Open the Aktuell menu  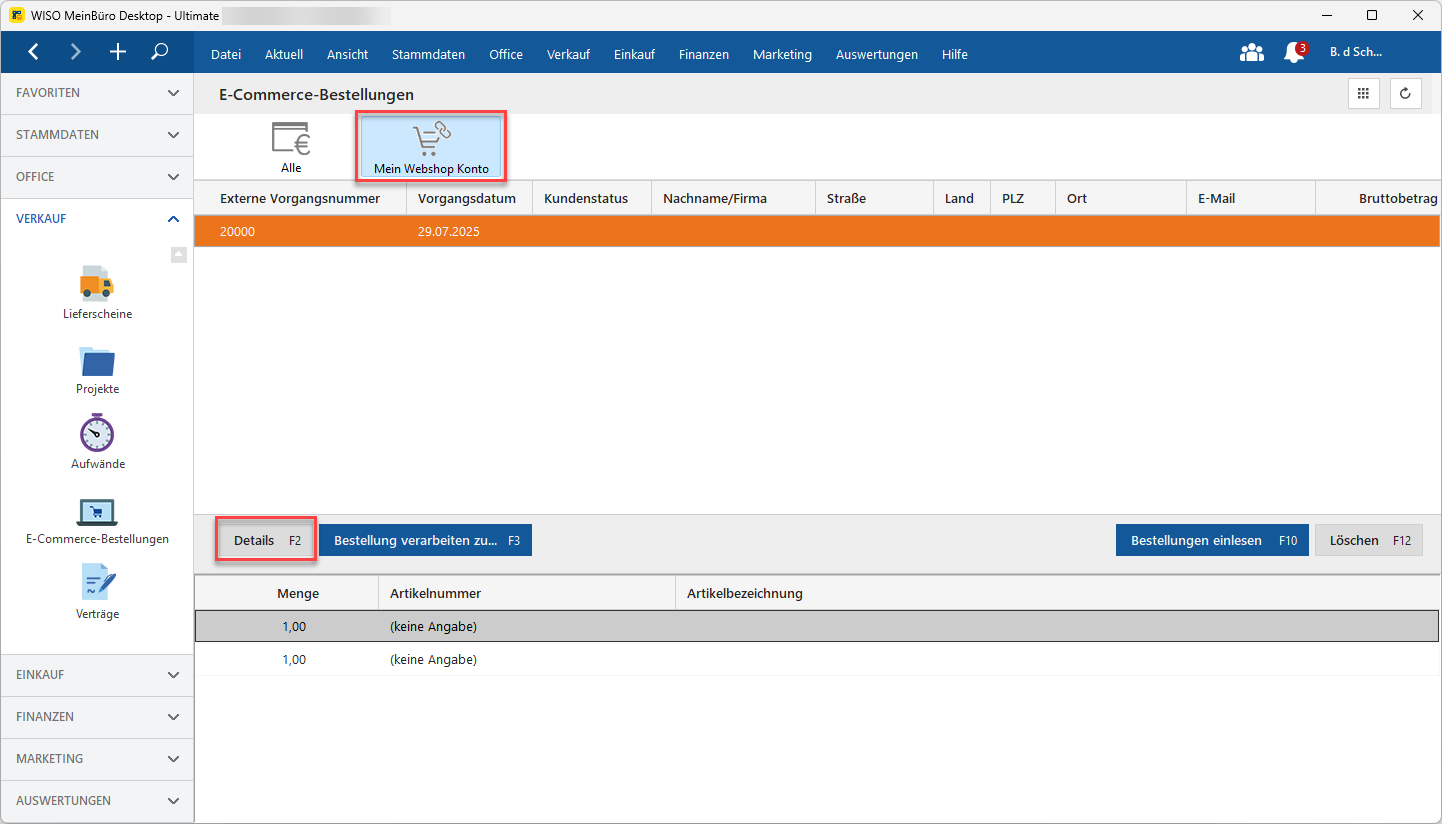click(284, 54)
